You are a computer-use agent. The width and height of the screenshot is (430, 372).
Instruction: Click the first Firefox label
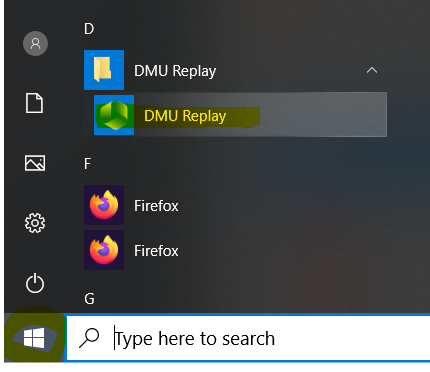pos(156,206)
